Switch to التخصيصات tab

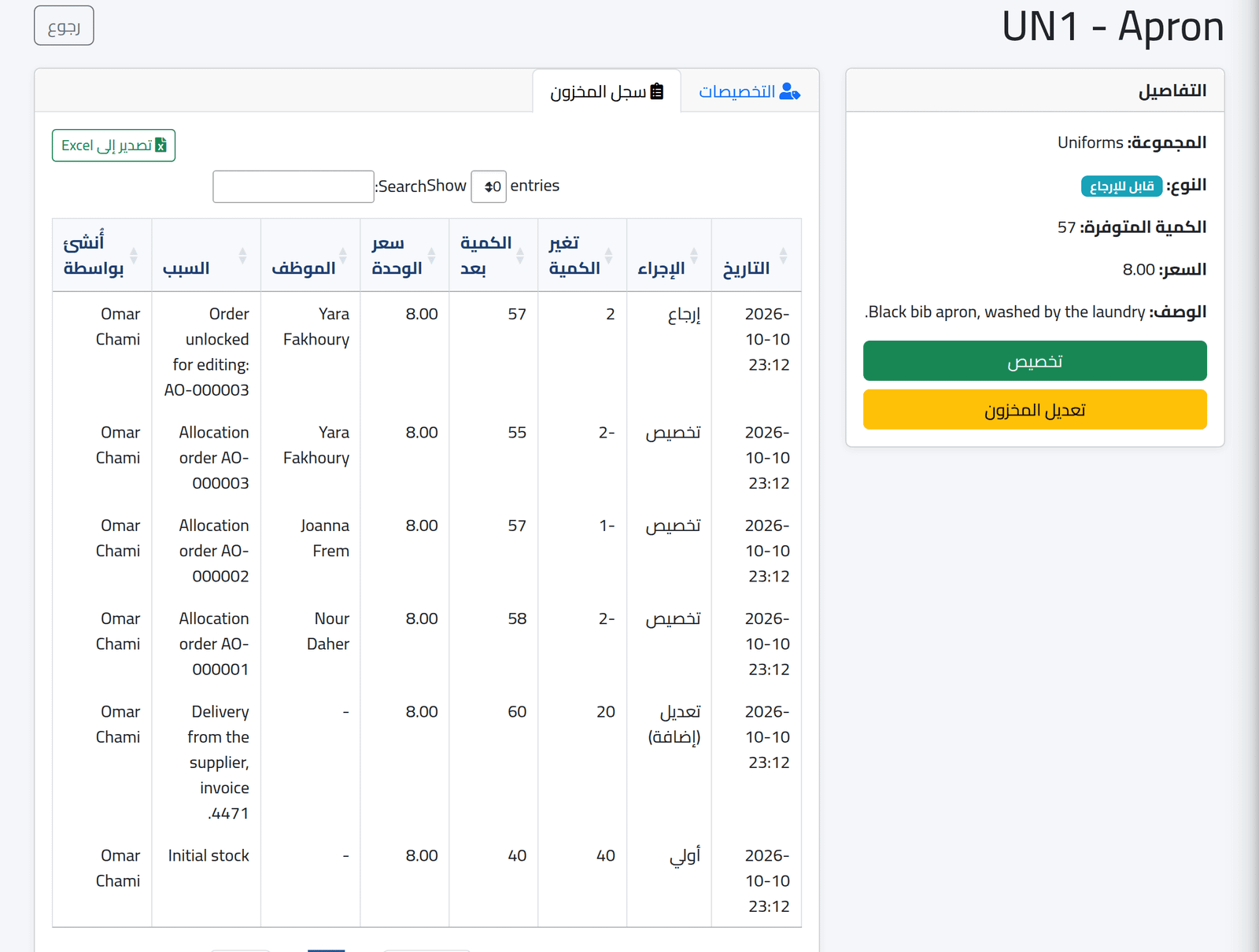point(749,91)
